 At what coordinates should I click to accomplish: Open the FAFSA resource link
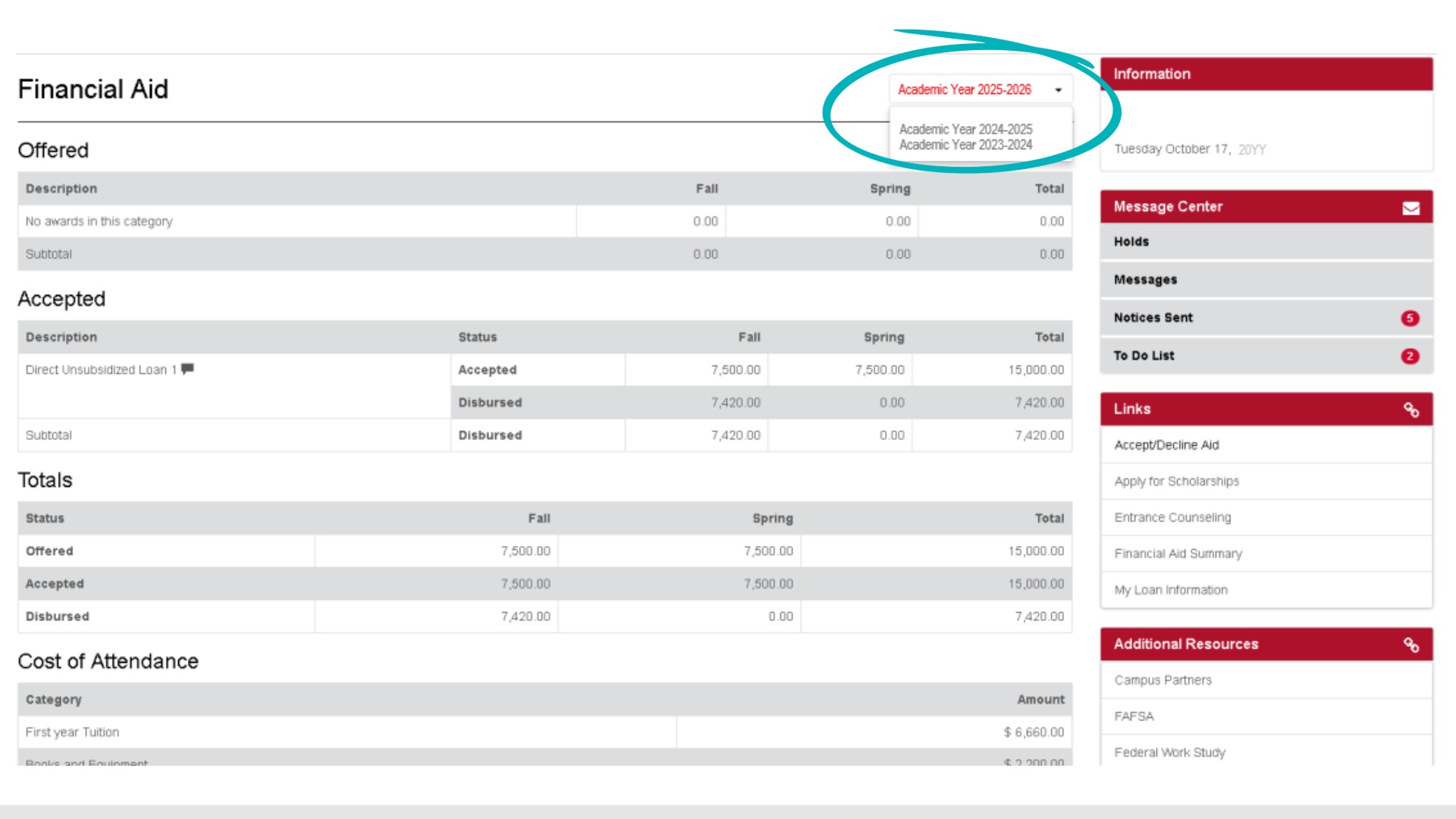tap(1133, 715)
